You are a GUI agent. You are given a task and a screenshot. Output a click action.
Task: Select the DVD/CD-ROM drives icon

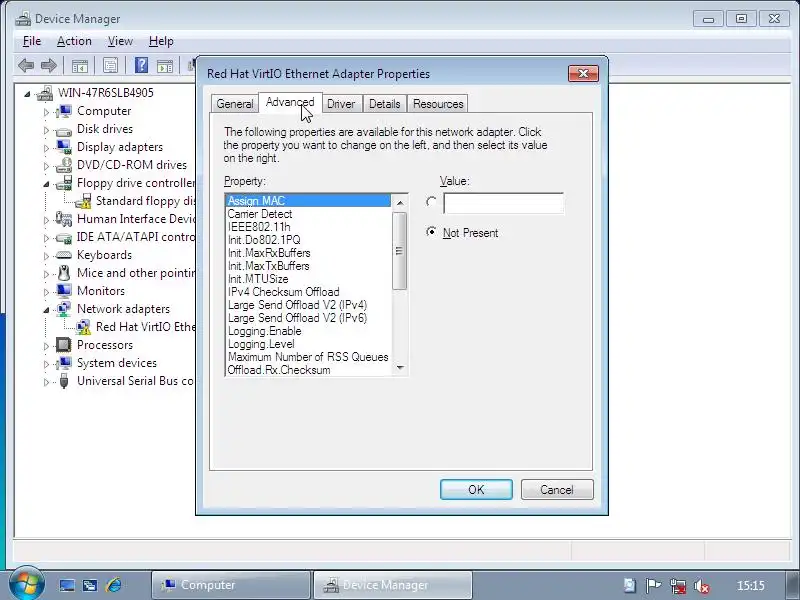[64, 165]
